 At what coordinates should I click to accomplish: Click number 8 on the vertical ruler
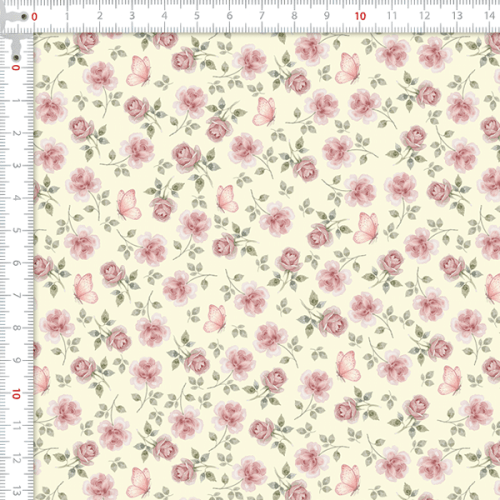tap(16, 328)
